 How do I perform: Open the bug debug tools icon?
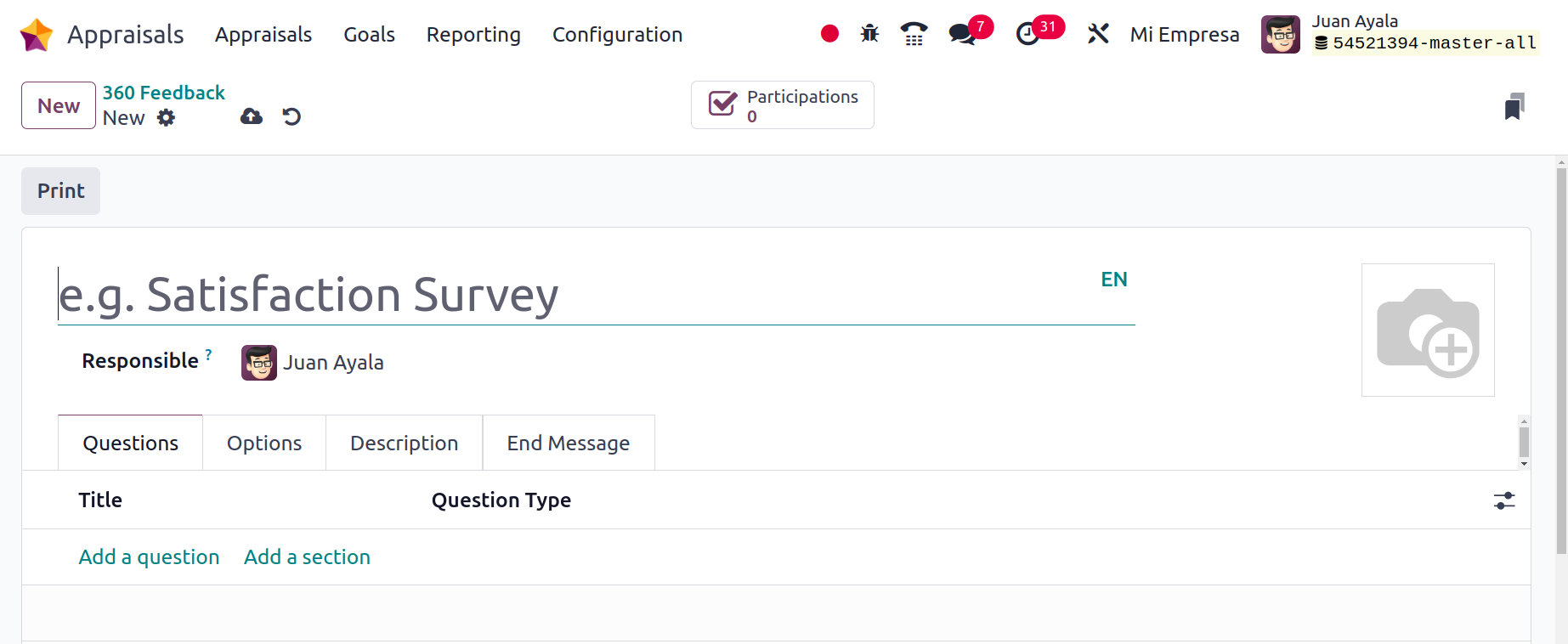pos(869,34)
